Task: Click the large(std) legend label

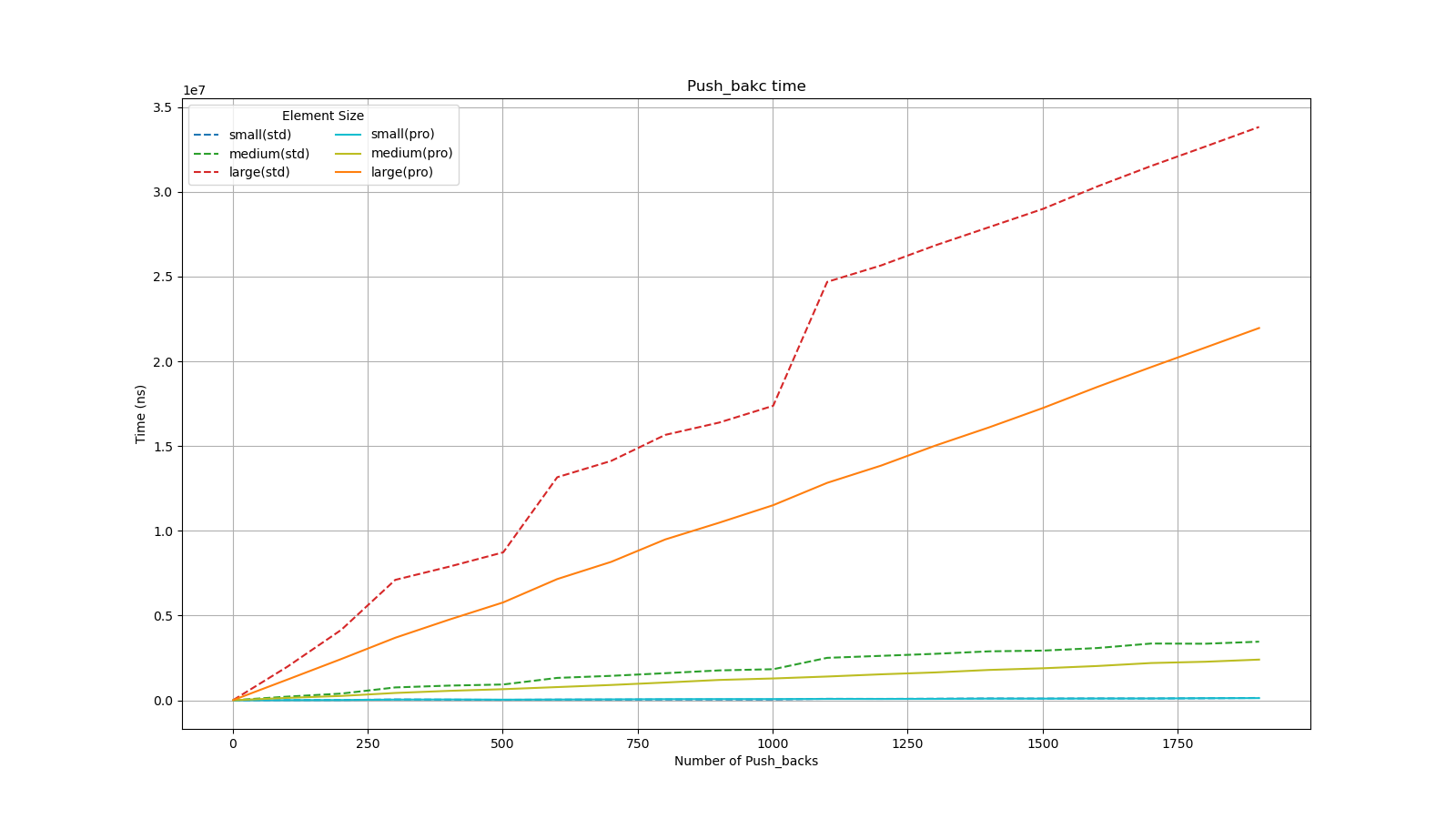Action: pos(258,172)
